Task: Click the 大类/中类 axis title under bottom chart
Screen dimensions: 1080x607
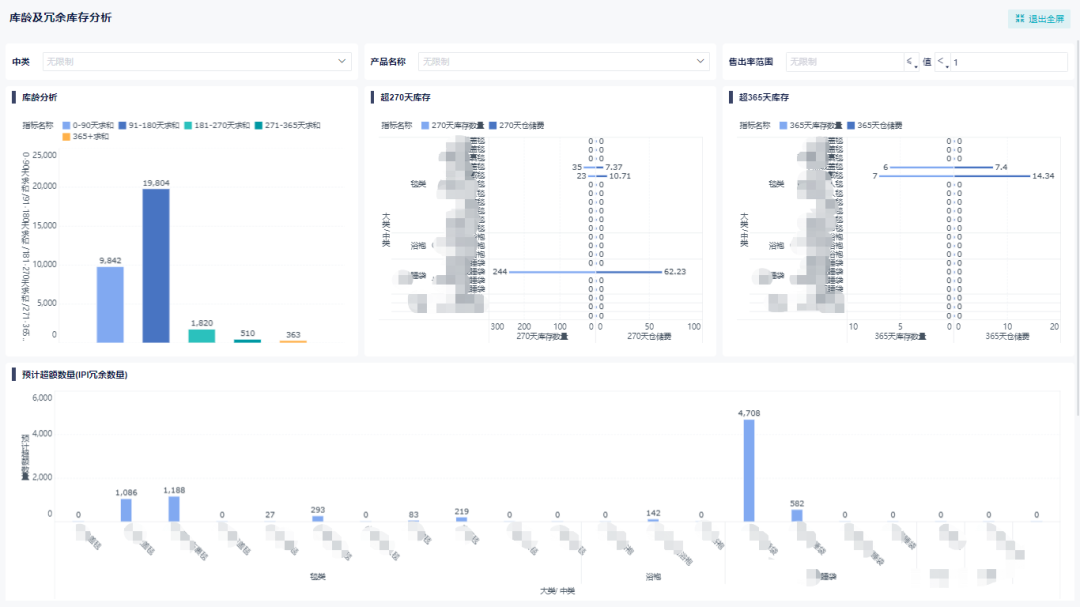Action: [x=557, y=590]
